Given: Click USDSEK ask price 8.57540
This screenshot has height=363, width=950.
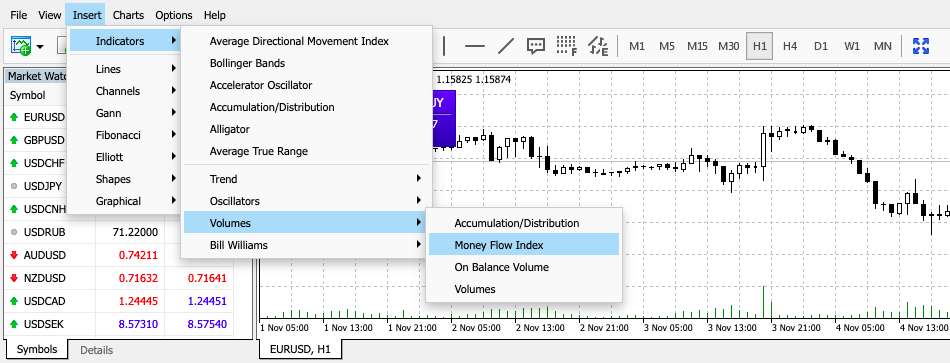Looking at the screenshot, I should [207, 324].
